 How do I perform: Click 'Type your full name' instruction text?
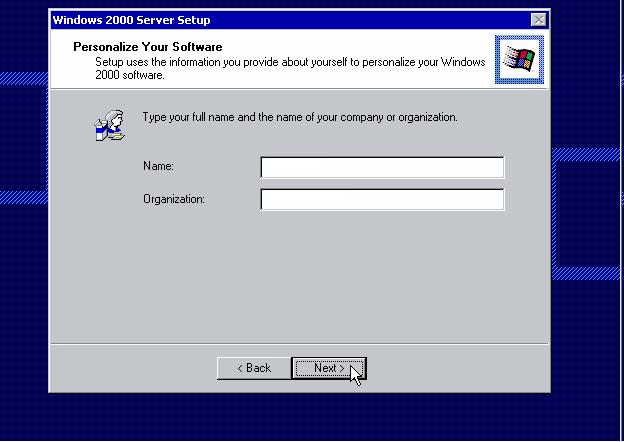300,117
